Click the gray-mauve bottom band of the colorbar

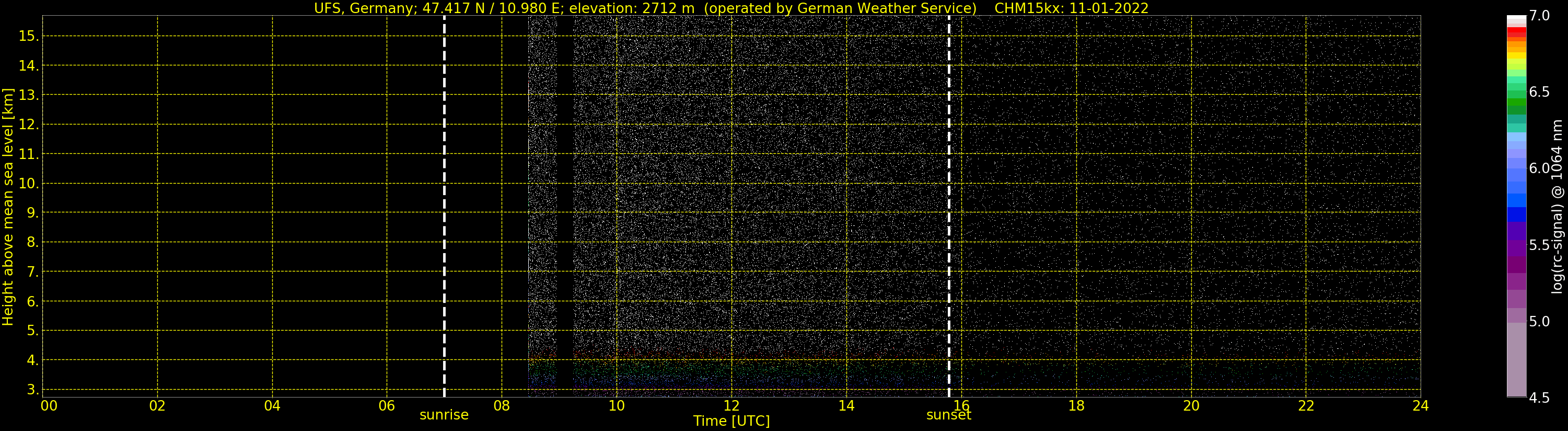[x=1516, y=360]
